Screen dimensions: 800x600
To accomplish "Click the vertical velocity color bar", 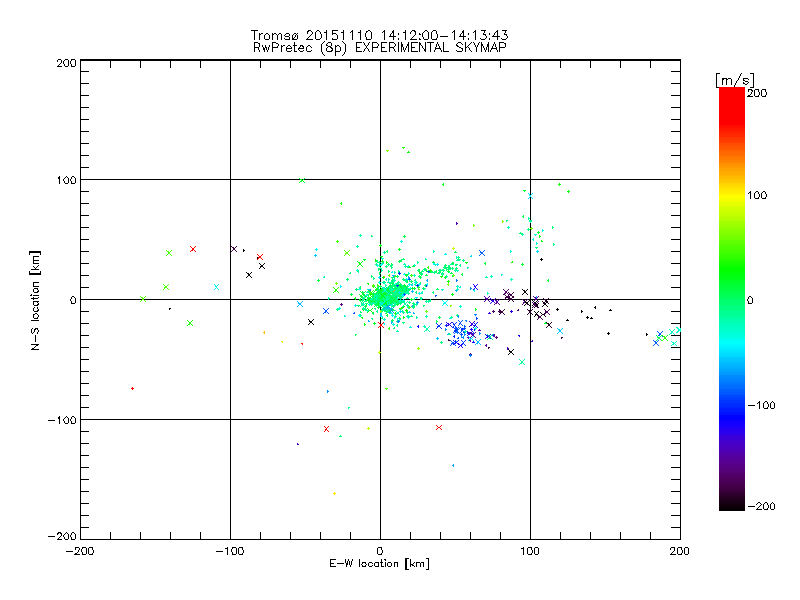I will tap(732, 299).
